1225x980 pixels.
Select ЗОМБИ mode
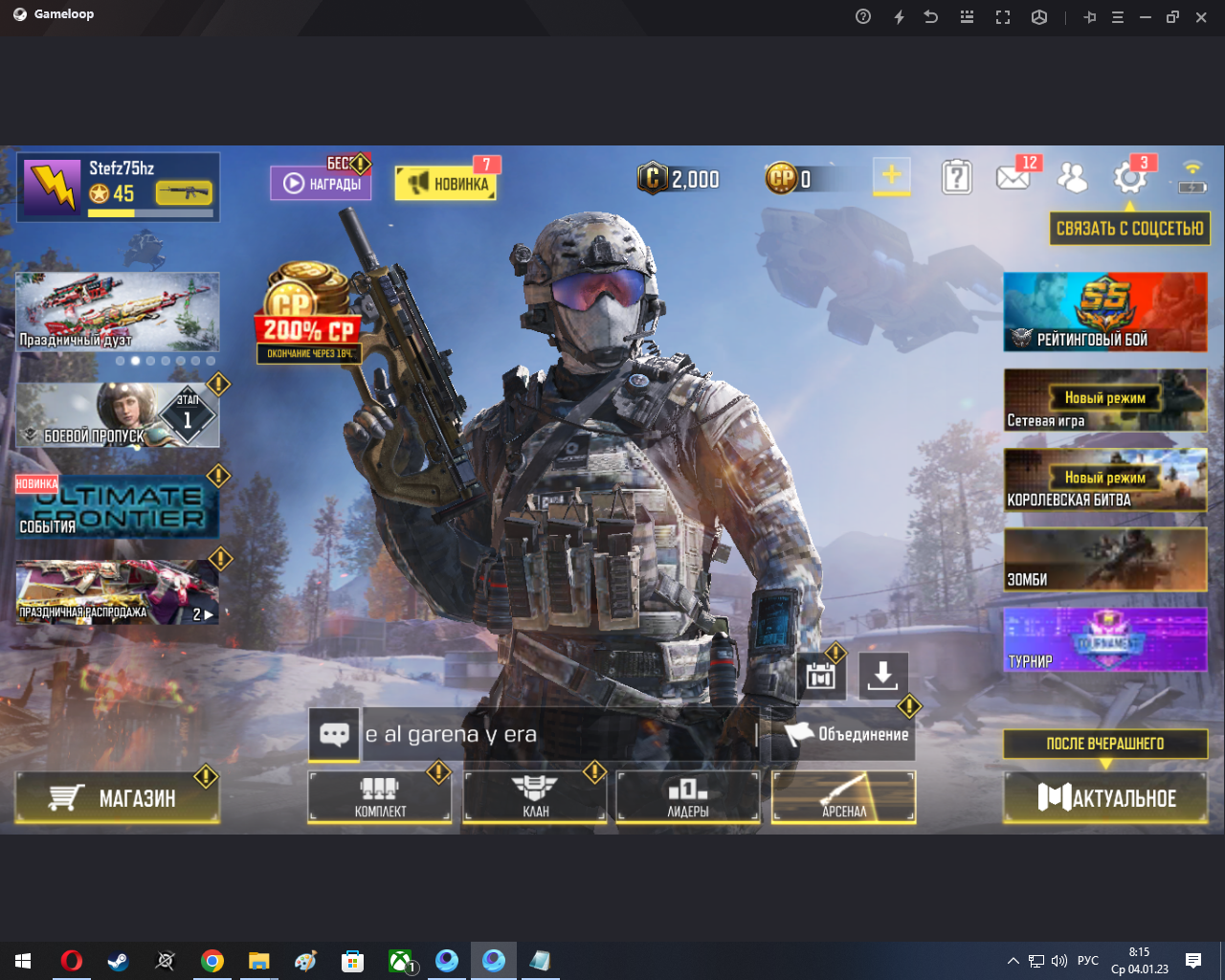pos(1105,559)
